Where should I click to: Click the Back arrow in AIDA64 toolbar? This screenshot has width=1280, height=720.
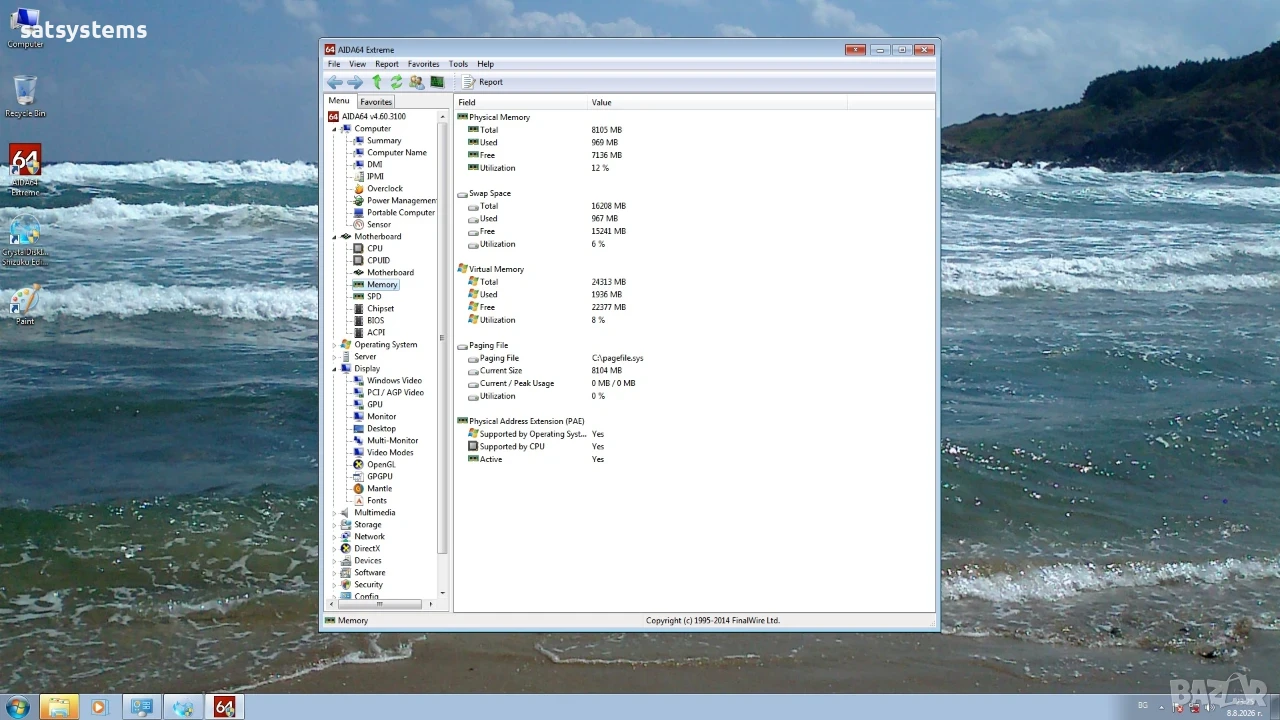coord(334,82)
